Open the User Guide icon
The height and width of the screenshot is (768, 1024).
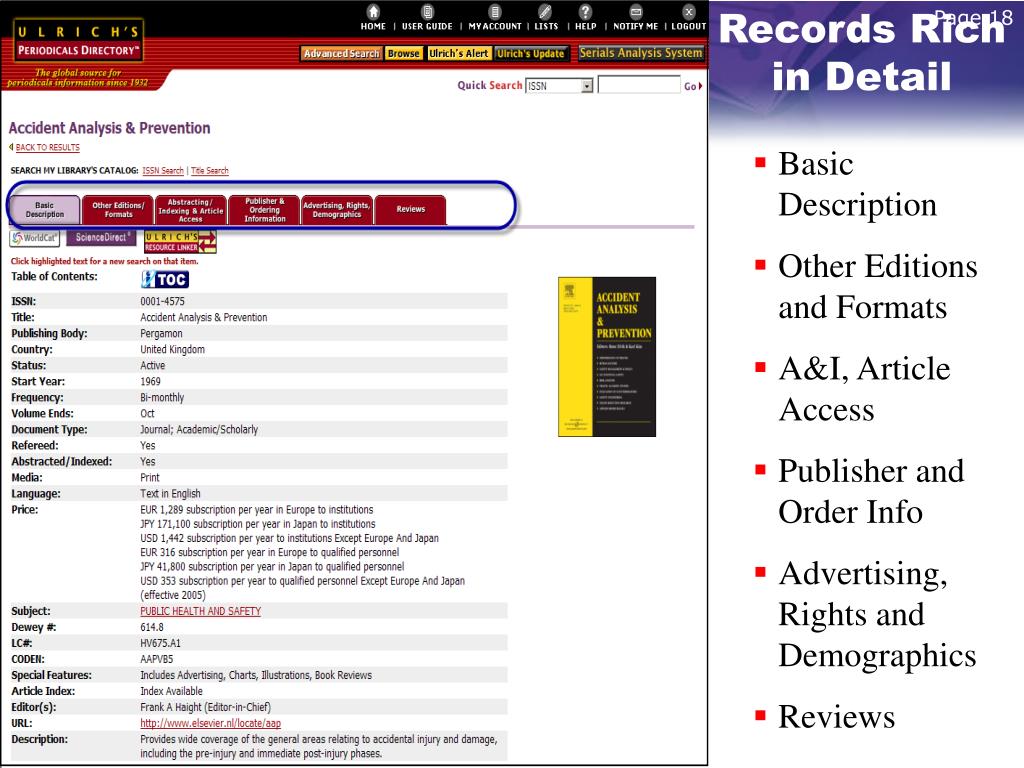tap(427, 12)
